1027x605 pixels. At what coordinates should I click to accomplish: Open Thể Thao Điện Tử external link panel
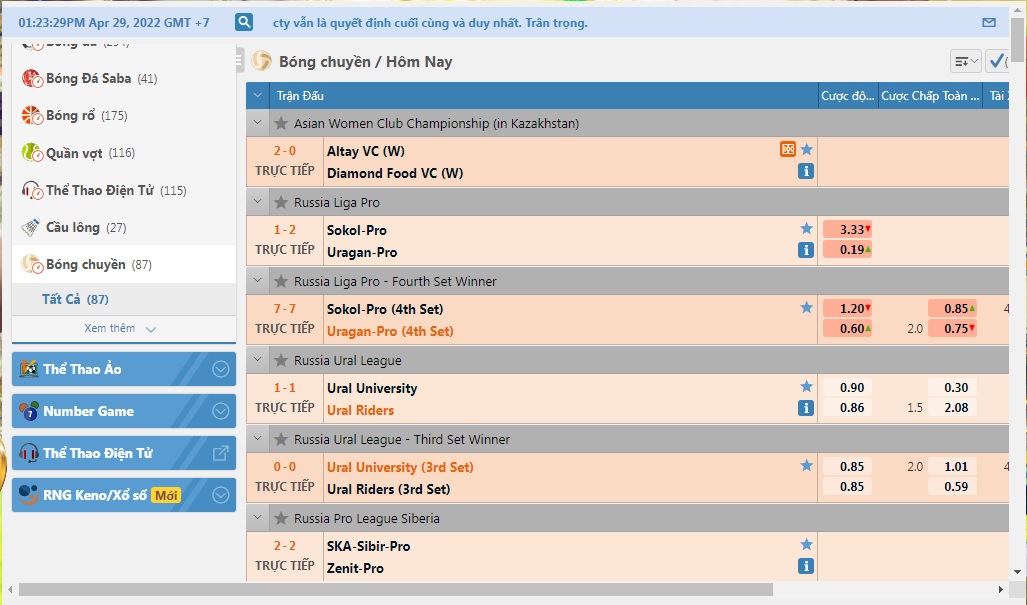click(x=221, y=453)
